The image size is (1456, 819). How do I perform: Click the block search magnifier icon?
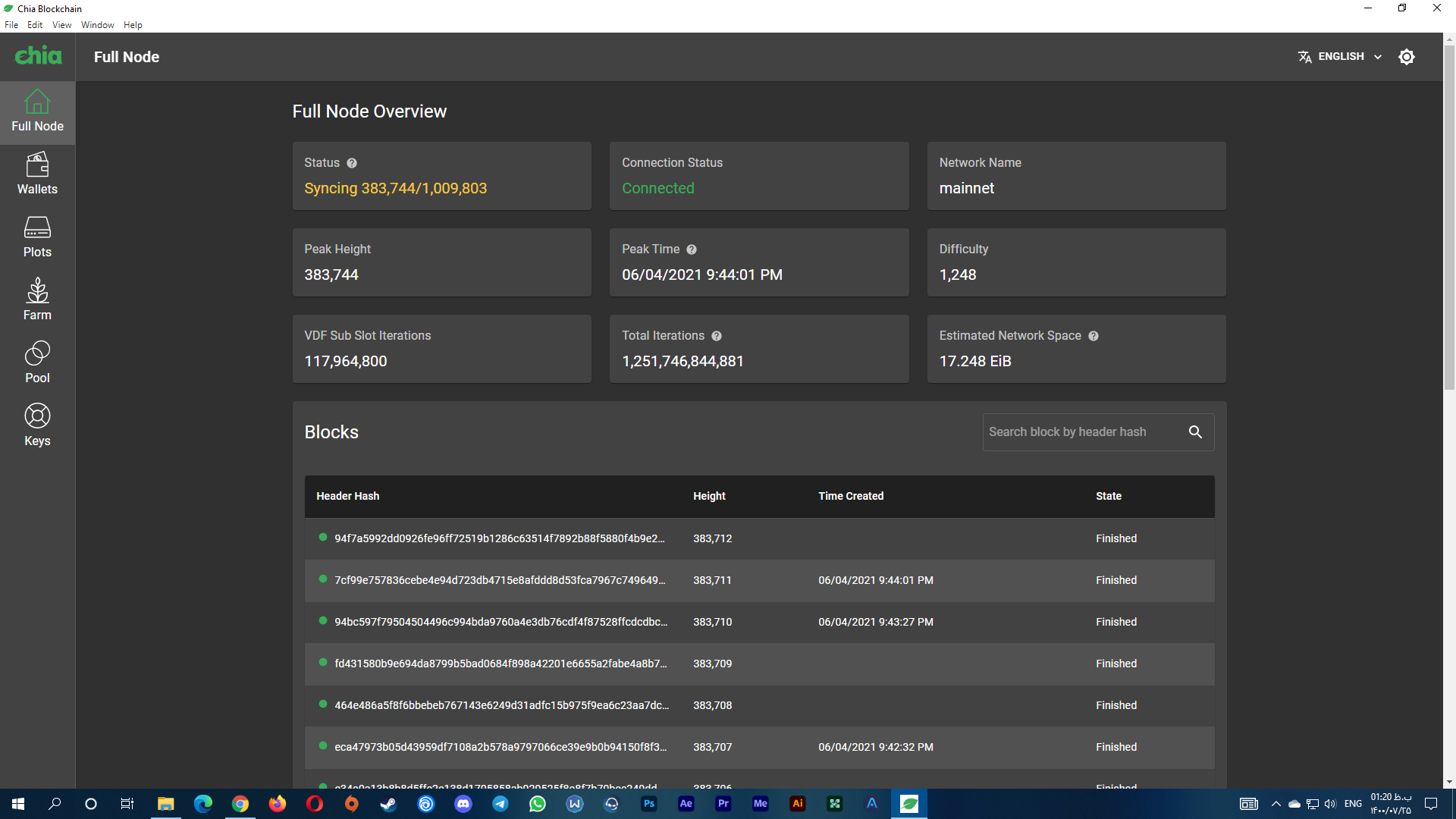(1195, 432)
